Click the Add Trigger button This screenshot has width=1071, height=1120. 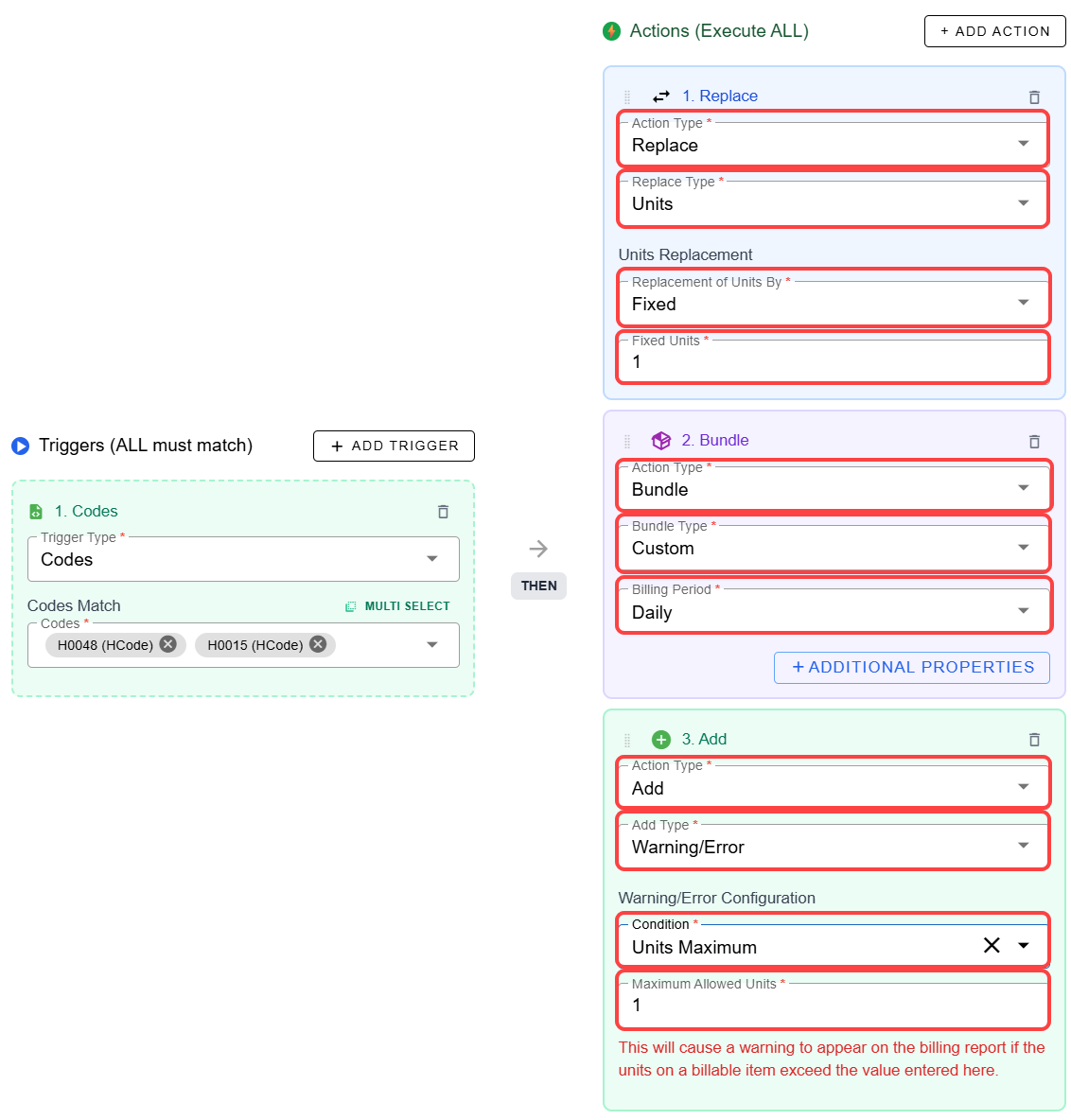click(394, 446)
